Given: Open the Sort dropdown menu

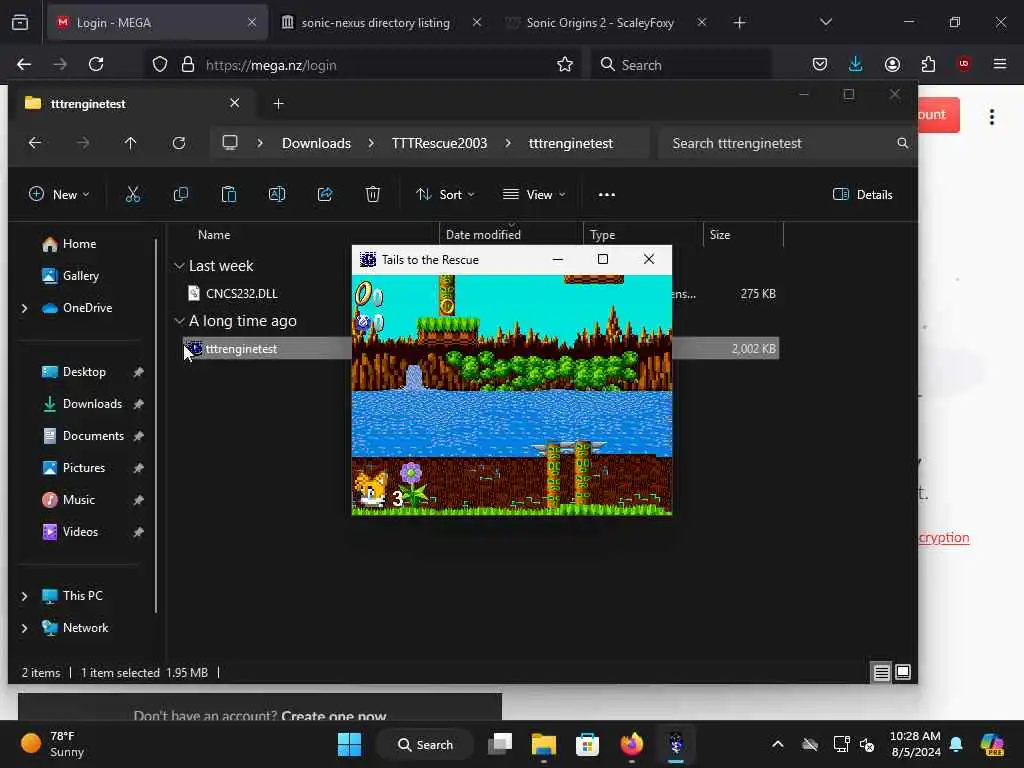Looking at the screenshot, I should [445, 195].
